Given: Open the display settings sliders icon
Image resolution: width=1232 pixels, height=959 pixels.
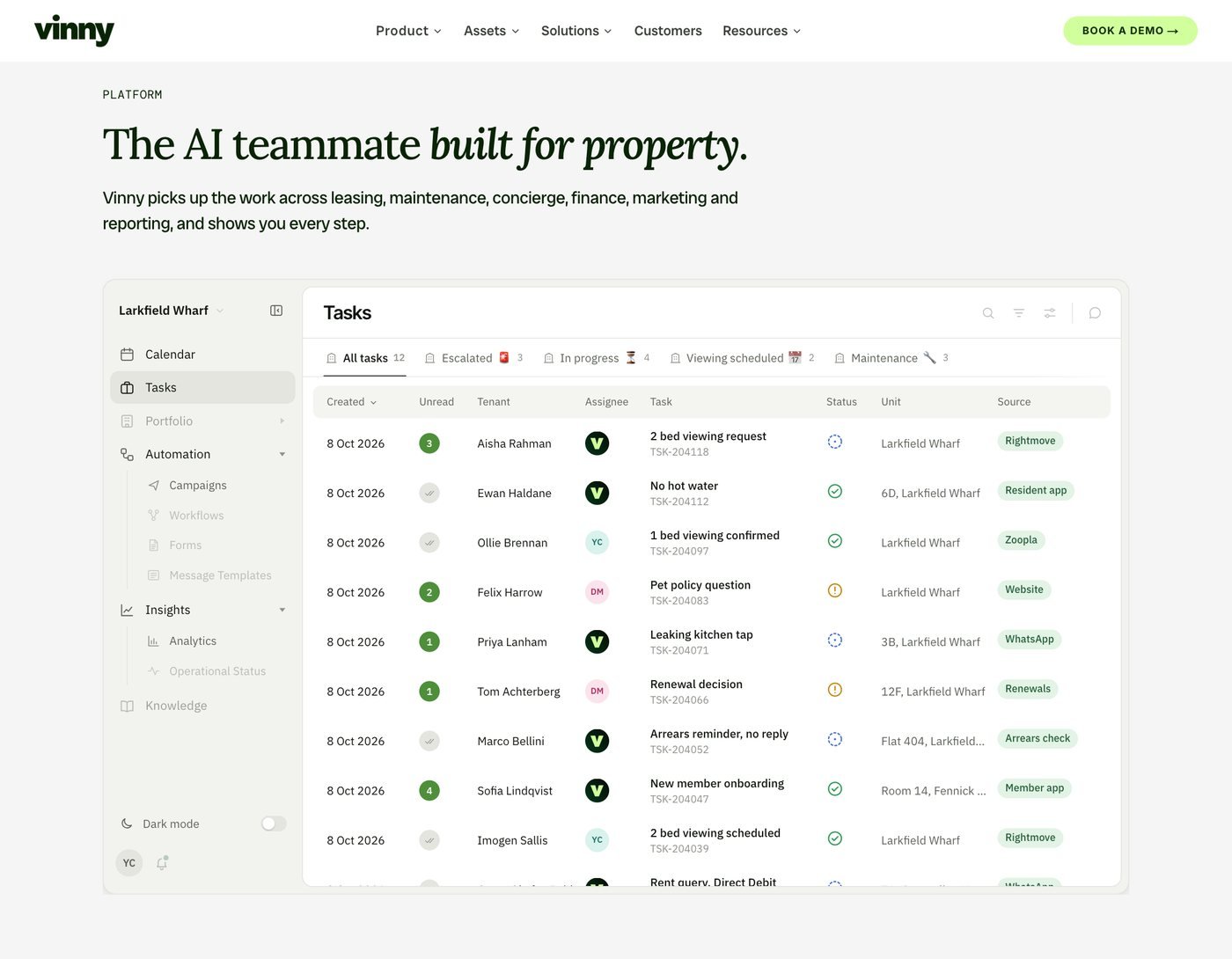Looking at the screenshot, I should (1050, 313).
